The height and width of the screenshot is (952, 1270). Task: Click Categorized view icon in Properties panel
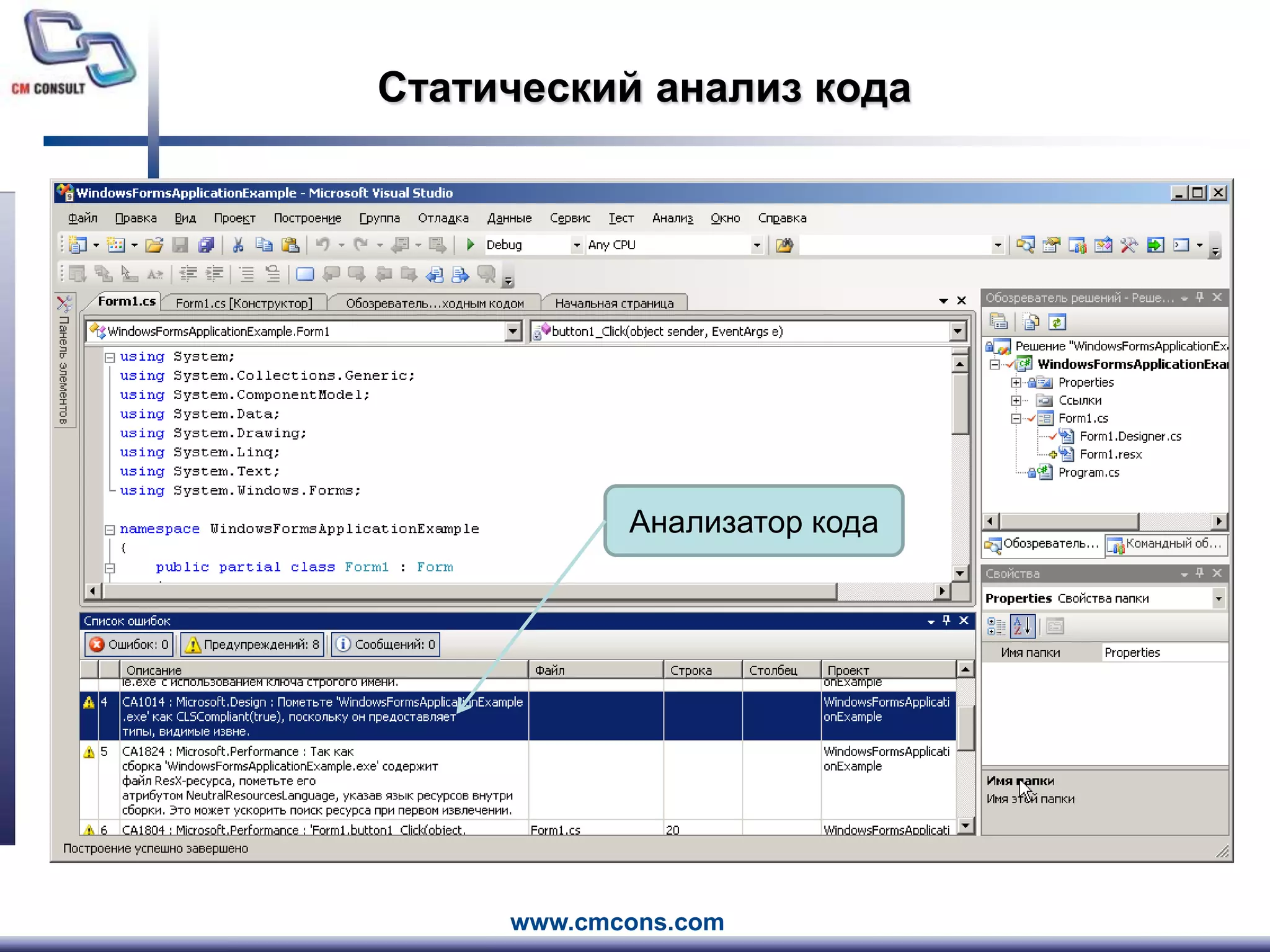tap(996, 627)
